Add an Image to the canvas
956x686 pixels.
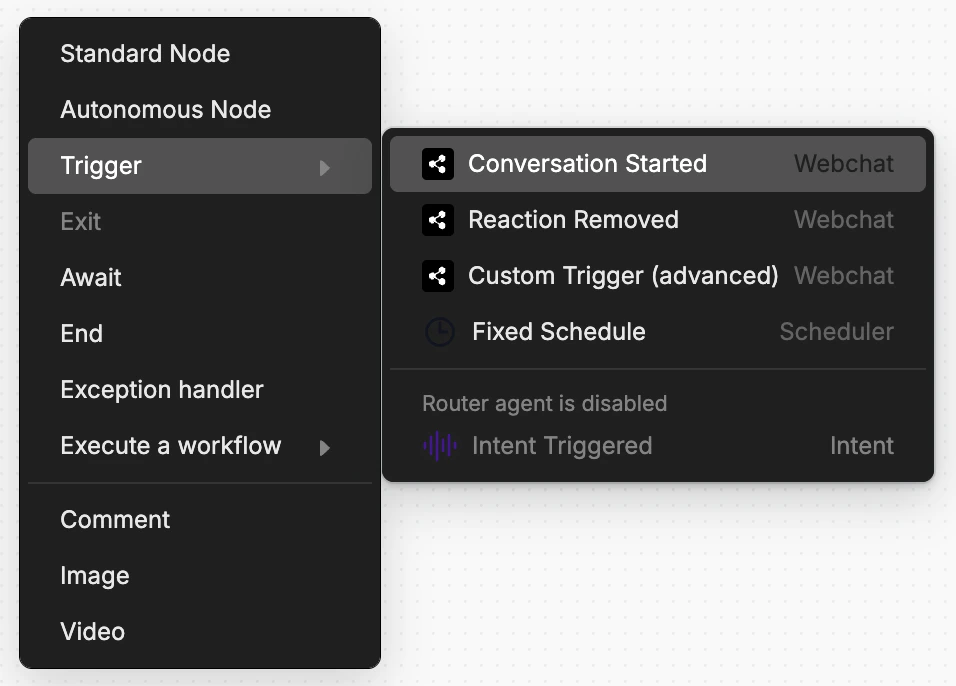(x=200, y=576)
